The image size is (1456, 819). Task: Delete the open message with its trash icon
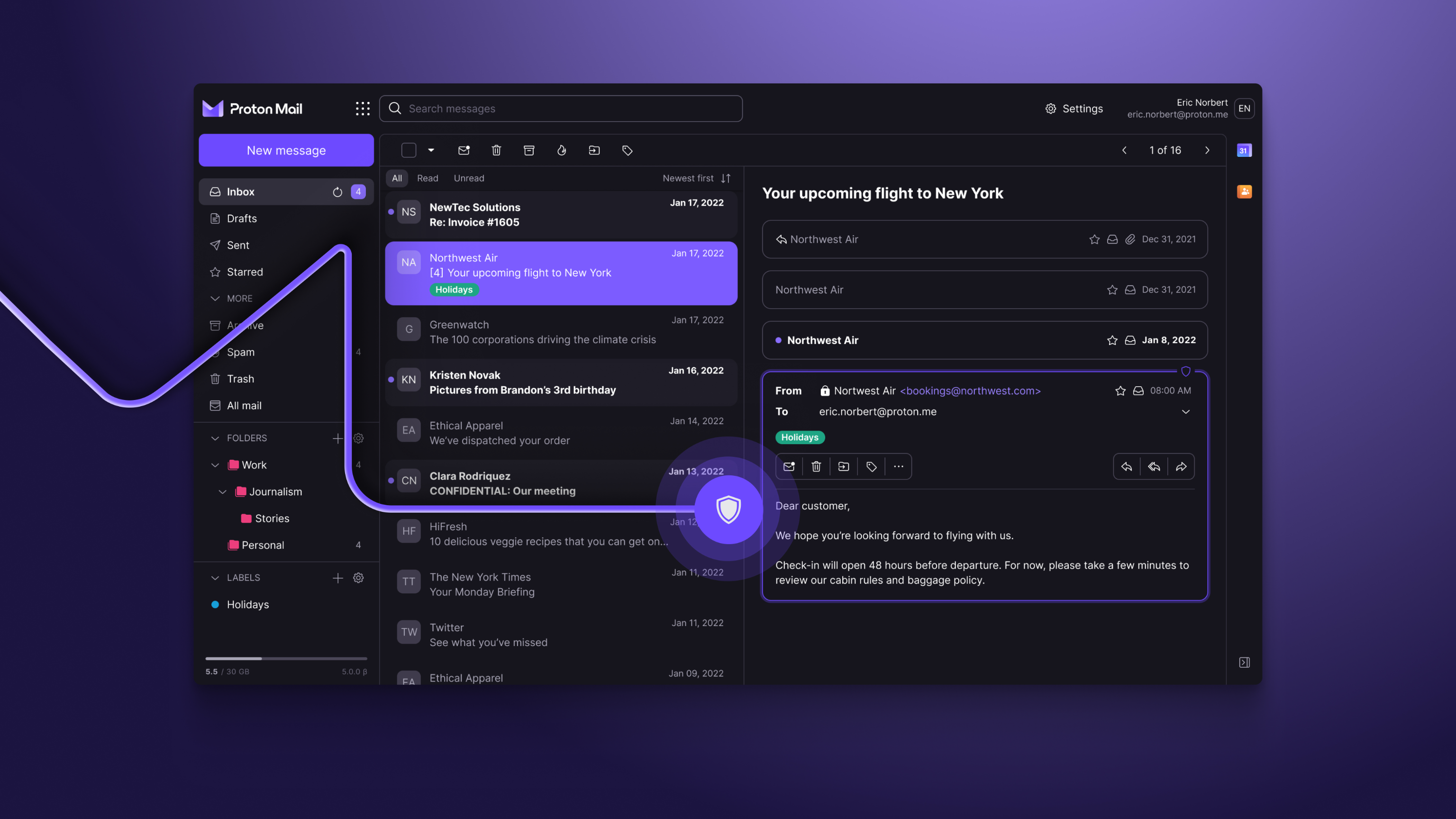(x=816, y=466)
